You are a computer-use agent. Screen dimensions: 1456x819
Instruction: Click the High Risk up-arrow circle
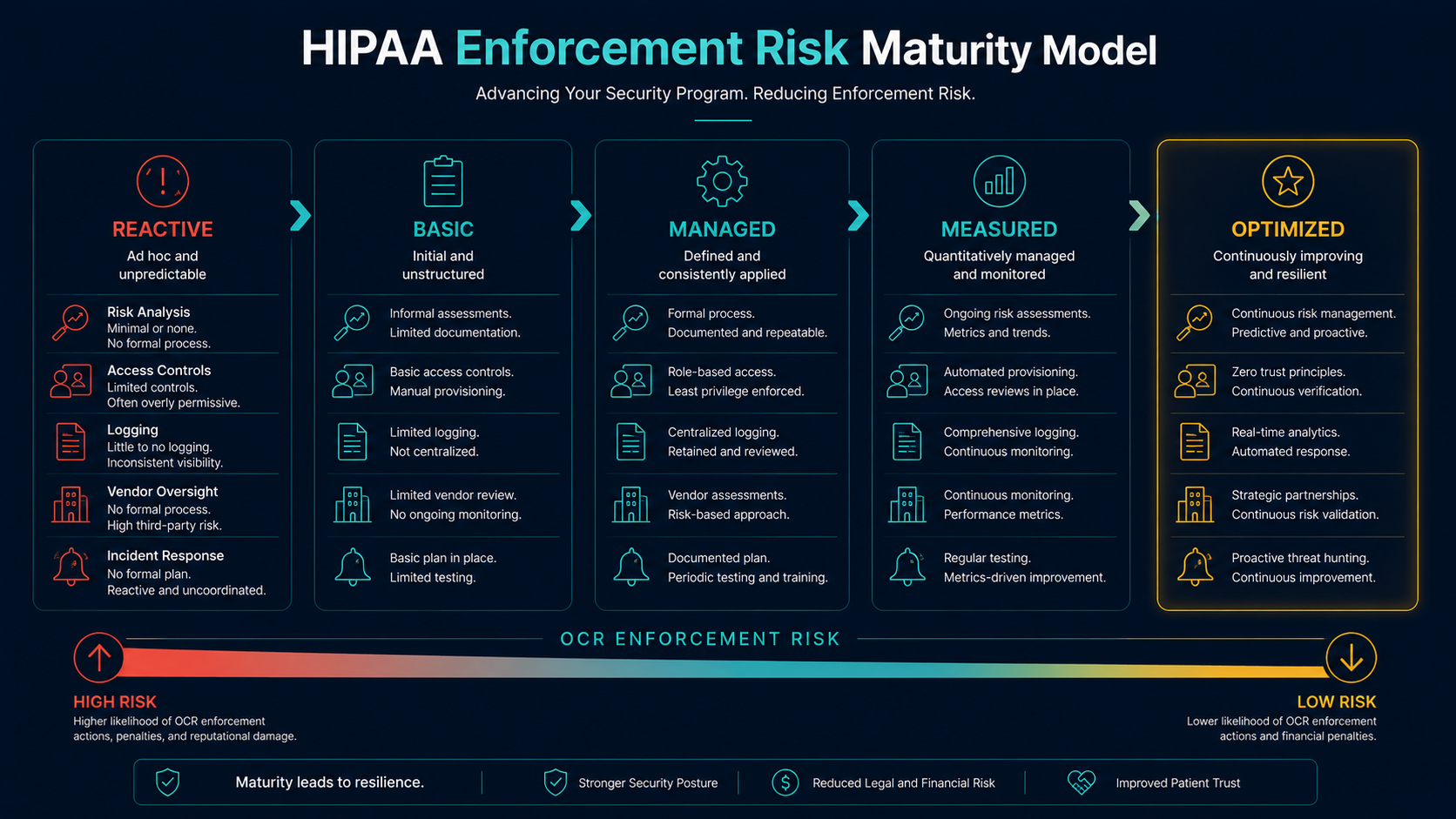[98, 657]
